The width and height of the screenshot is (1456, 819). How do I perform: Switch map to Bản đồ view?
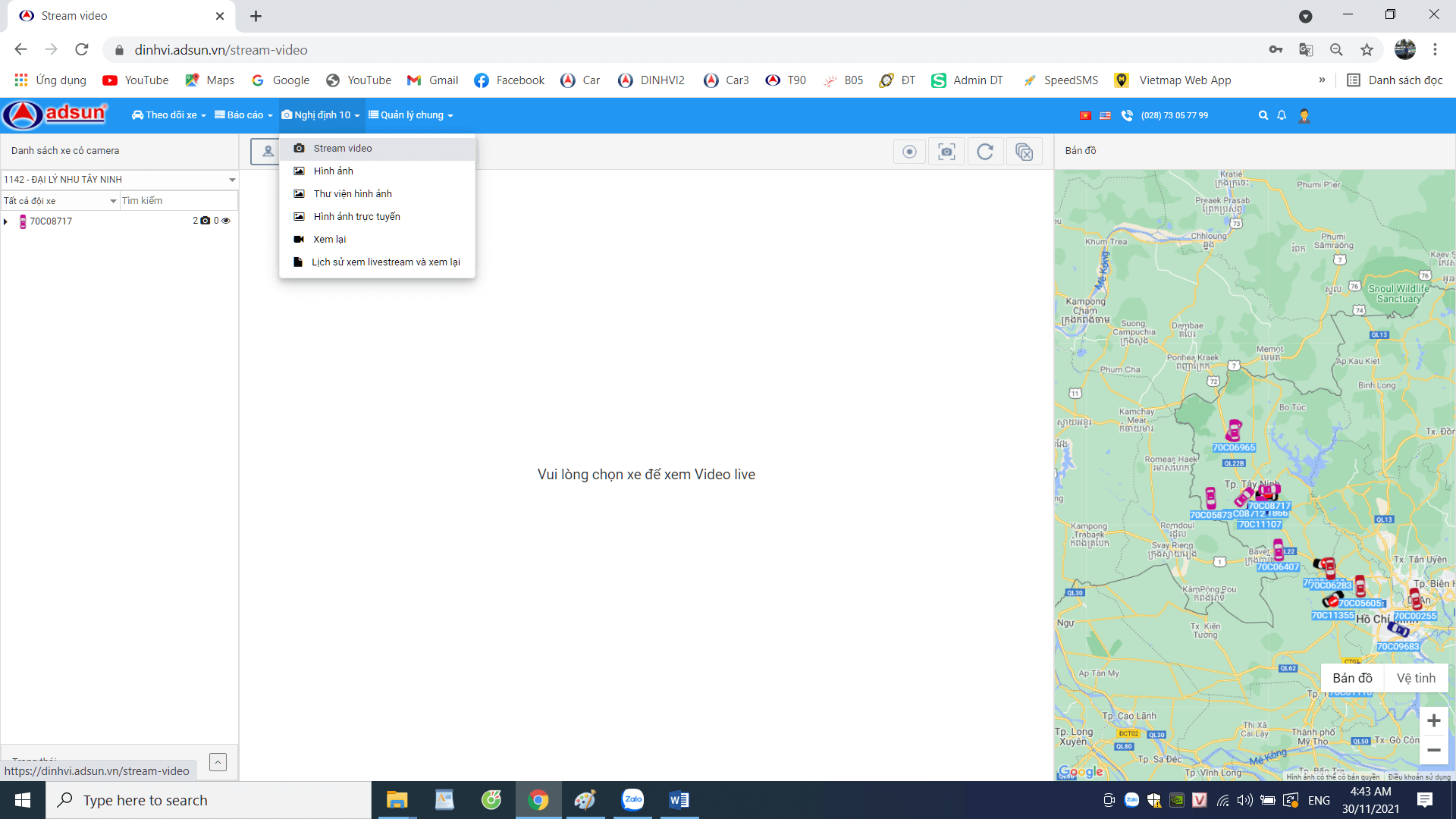1352,678
